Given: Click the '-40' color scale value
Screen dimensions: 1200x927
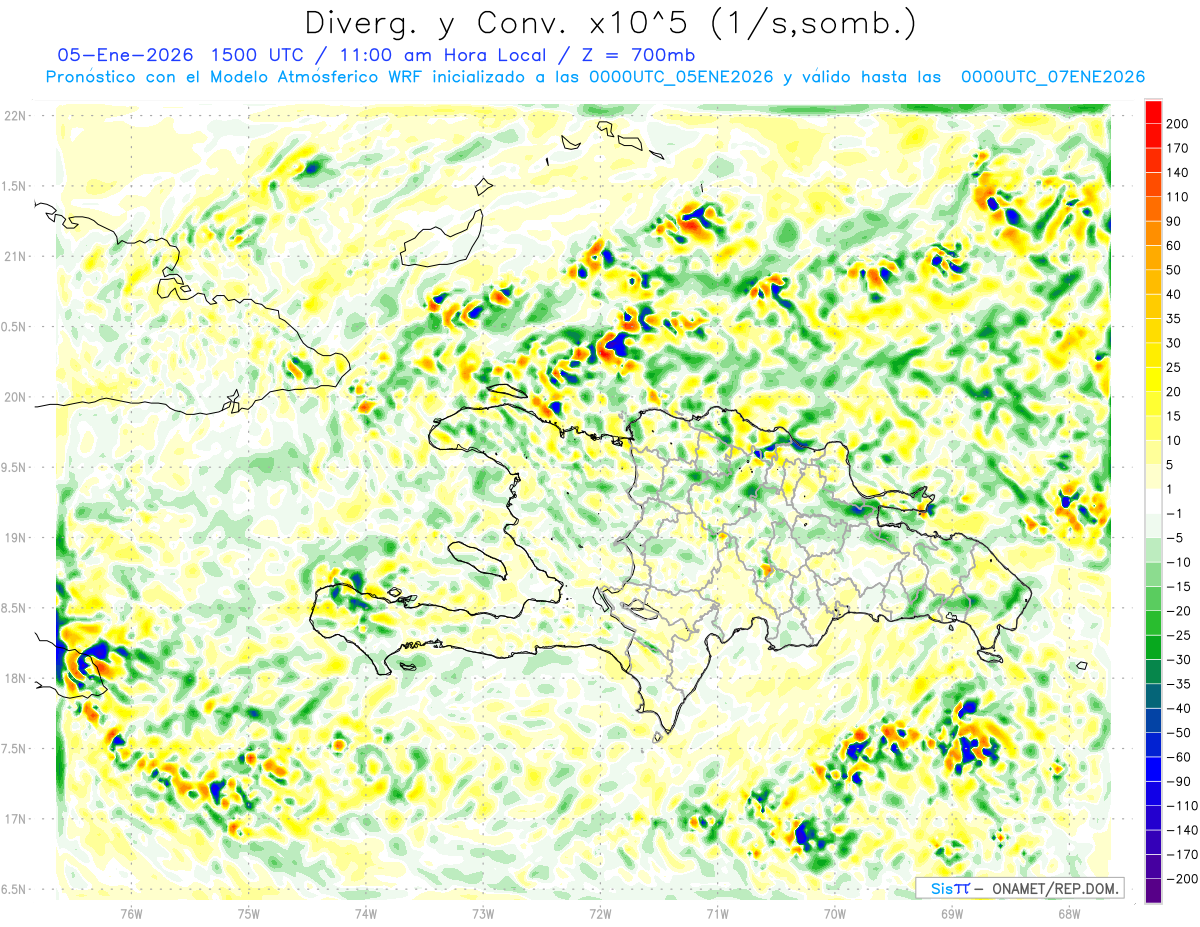Looking at the screenshot, I should tap(1178, 708).
